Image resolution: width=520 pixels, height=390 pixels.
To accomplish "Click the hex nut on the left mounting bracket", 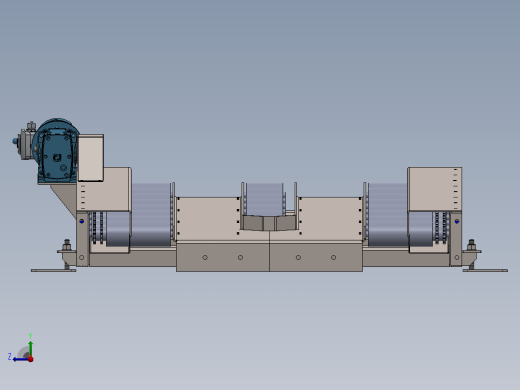I will [x=67, y=246].
